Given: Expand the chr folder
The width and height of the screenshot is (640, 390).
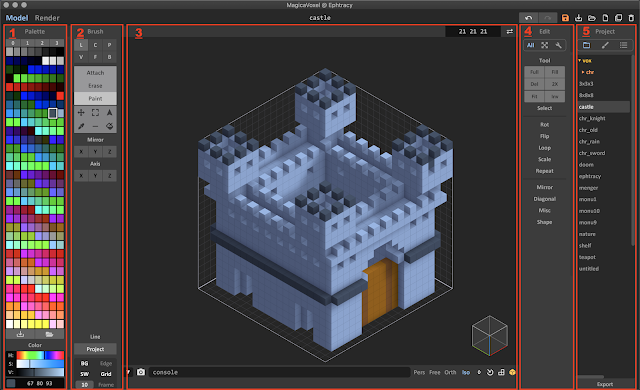Looking at the screenshot, I should pyautogui.click(x=583, y=72).
